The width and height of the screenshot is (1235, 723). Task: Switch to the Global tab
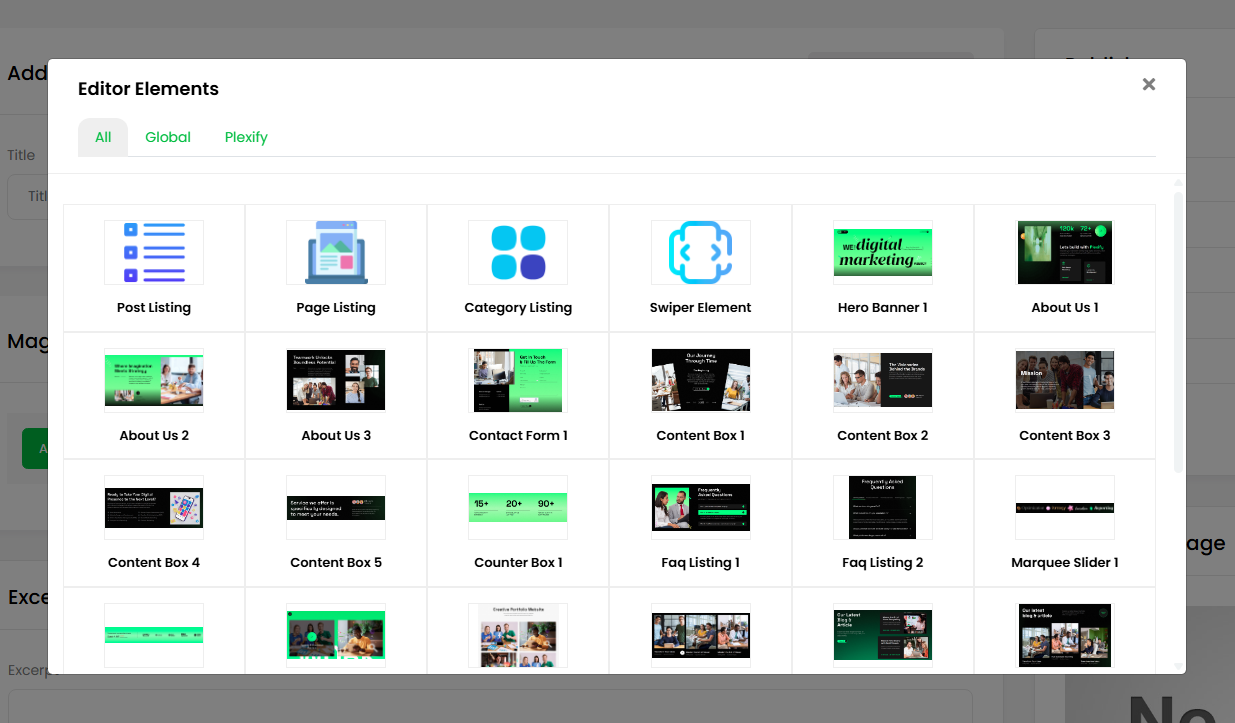tap(168, 137)
